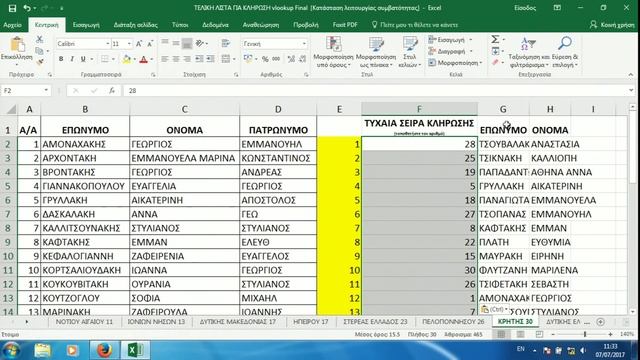Align text to the right
This screenshot has width=640, height=360.
187,60
